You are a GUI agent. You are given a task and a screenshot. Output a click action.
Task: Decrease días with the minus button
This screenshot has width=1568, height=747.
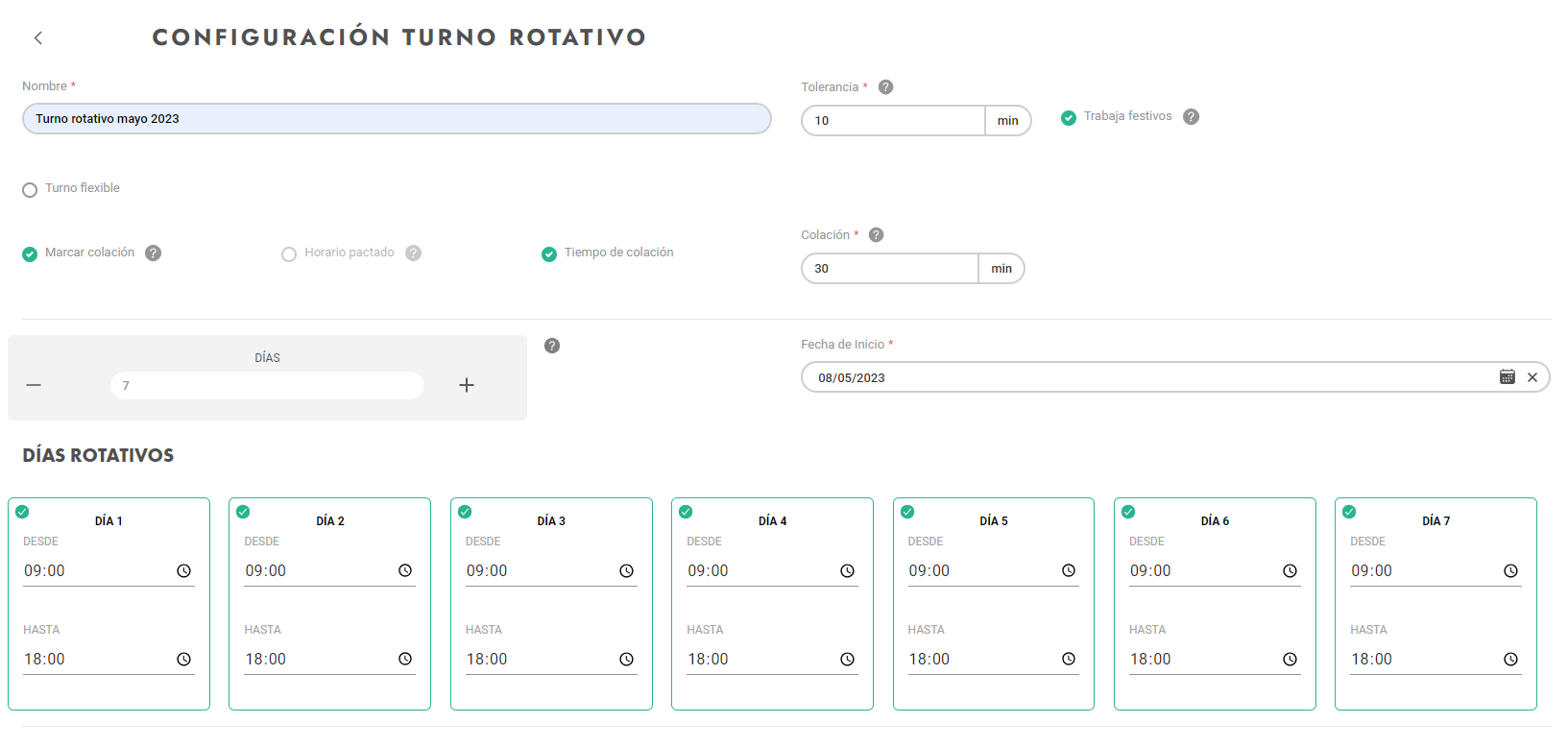click(x=34, y=385)
